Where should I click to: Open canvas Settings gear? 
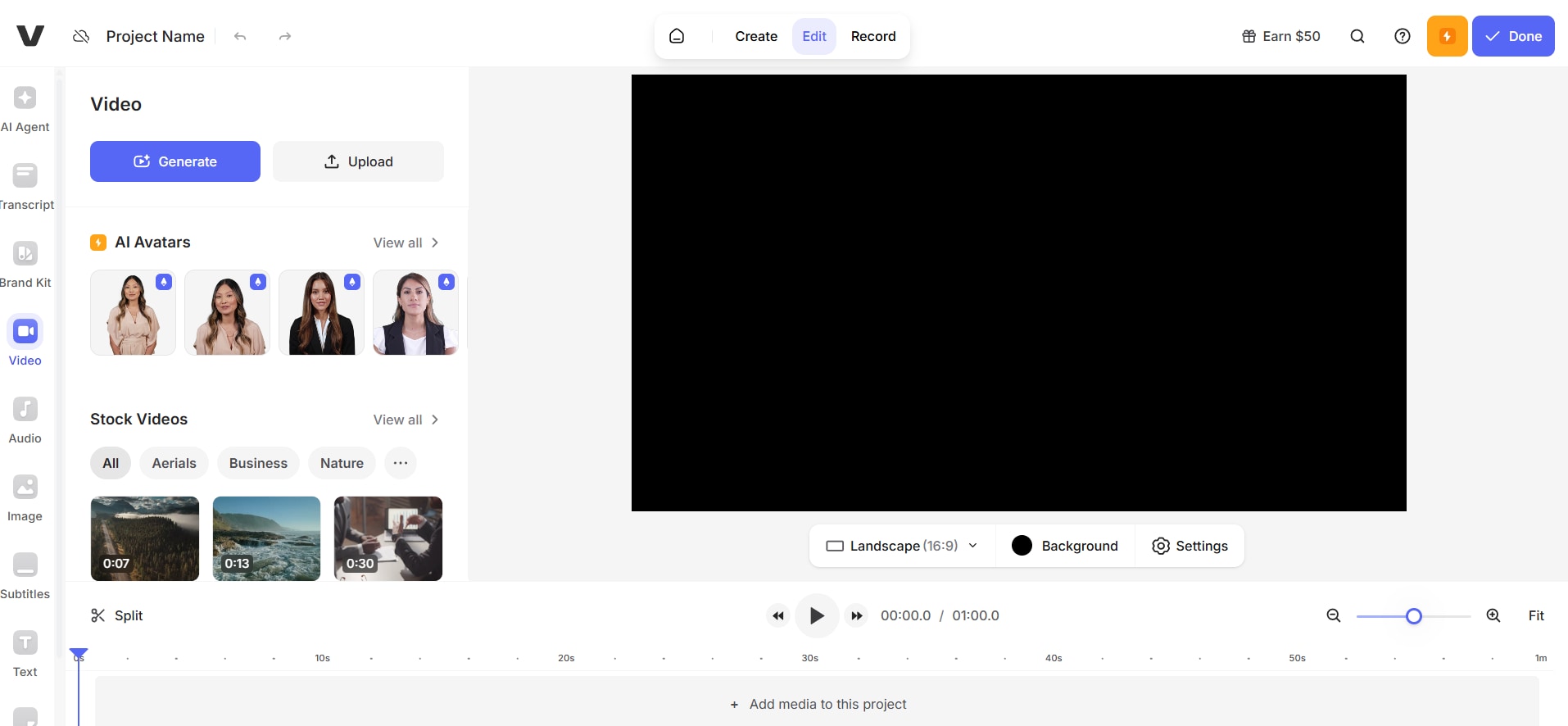(x=1190, y=546)
